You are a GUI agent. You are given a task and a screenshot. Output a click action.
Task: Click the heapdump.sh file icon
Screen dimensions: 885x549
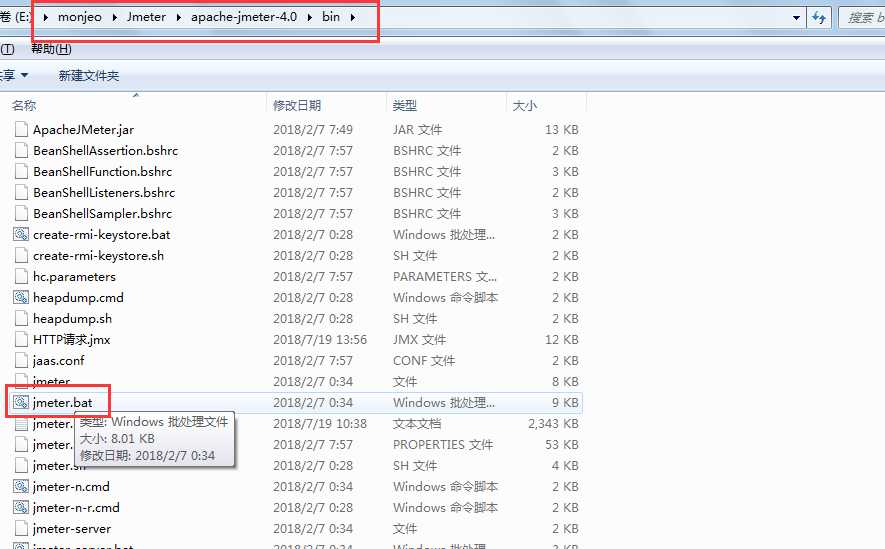click(x=21, y=318)
